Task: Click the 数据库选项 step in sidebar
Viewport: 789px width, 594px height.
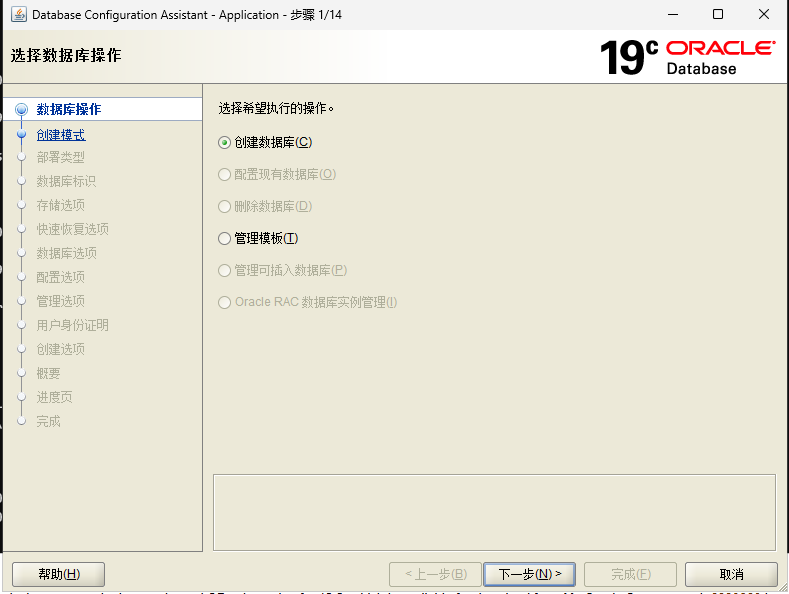Action: point(66,253)
